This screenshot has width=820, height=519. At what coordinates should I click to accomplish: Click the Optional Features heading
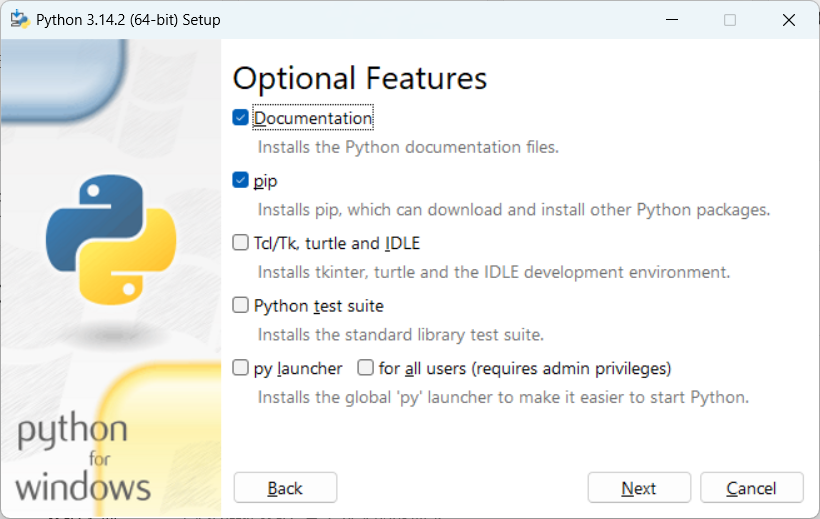tap(360, 78)
